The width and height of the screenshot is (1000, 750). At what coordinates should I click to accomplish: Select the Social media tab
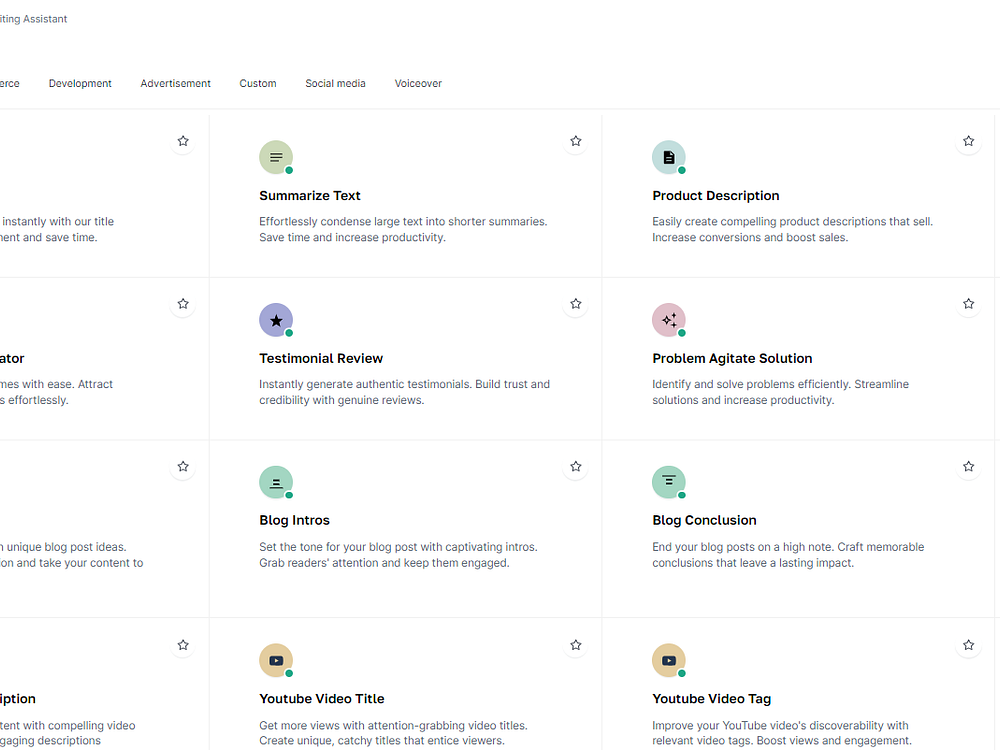click(x=335, y=84)
